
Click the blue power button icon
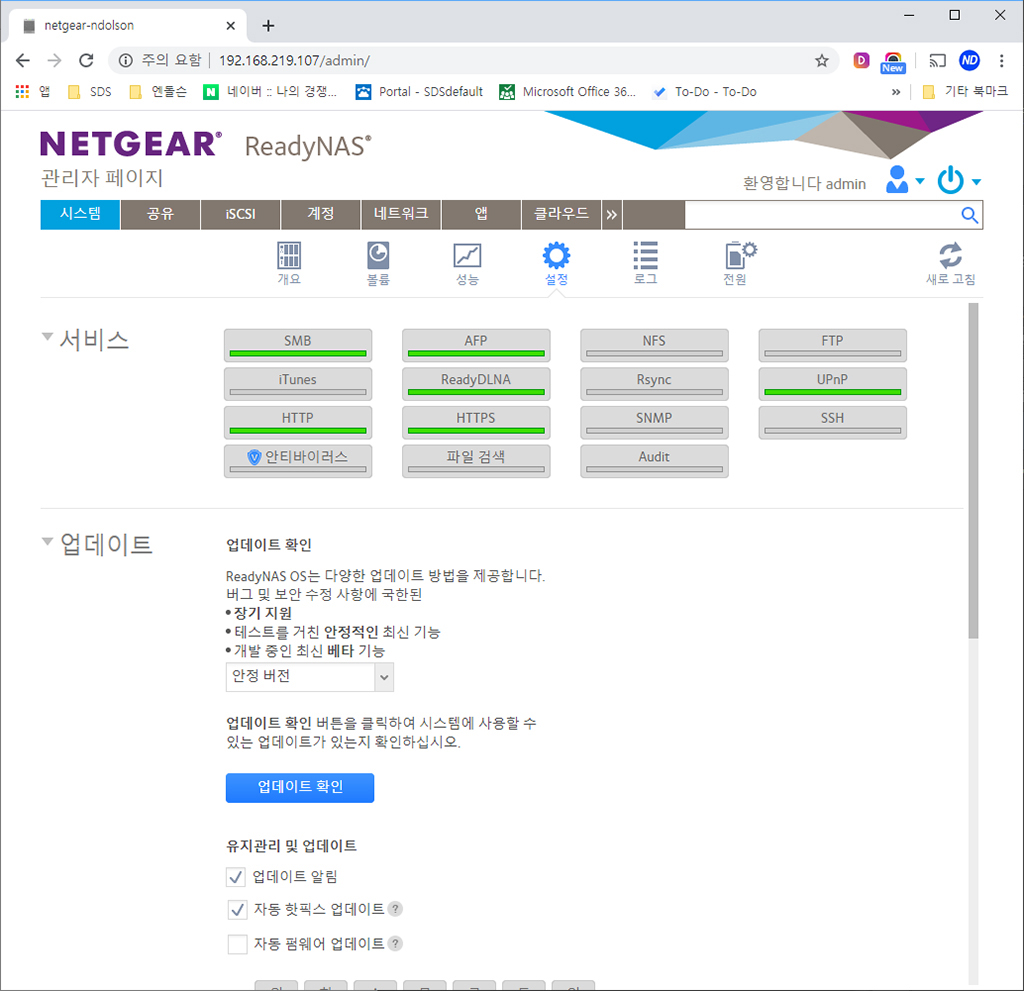pyautogui.click(x=950, y=180)
